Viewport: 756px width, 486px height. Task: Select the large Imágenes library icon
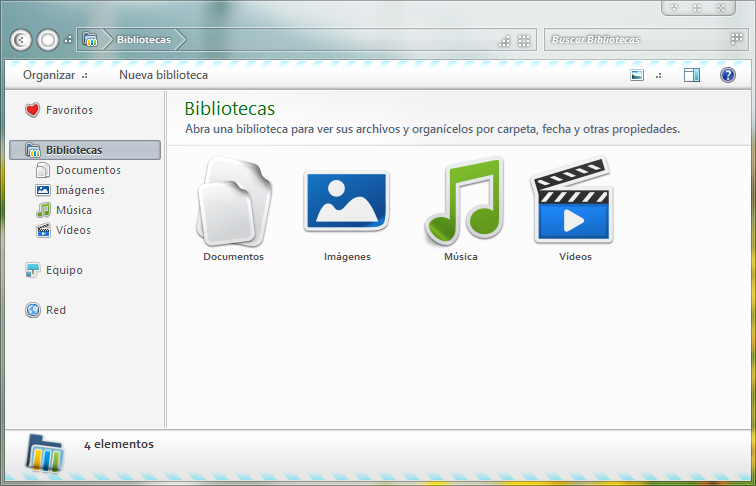[x=347, y=201]
